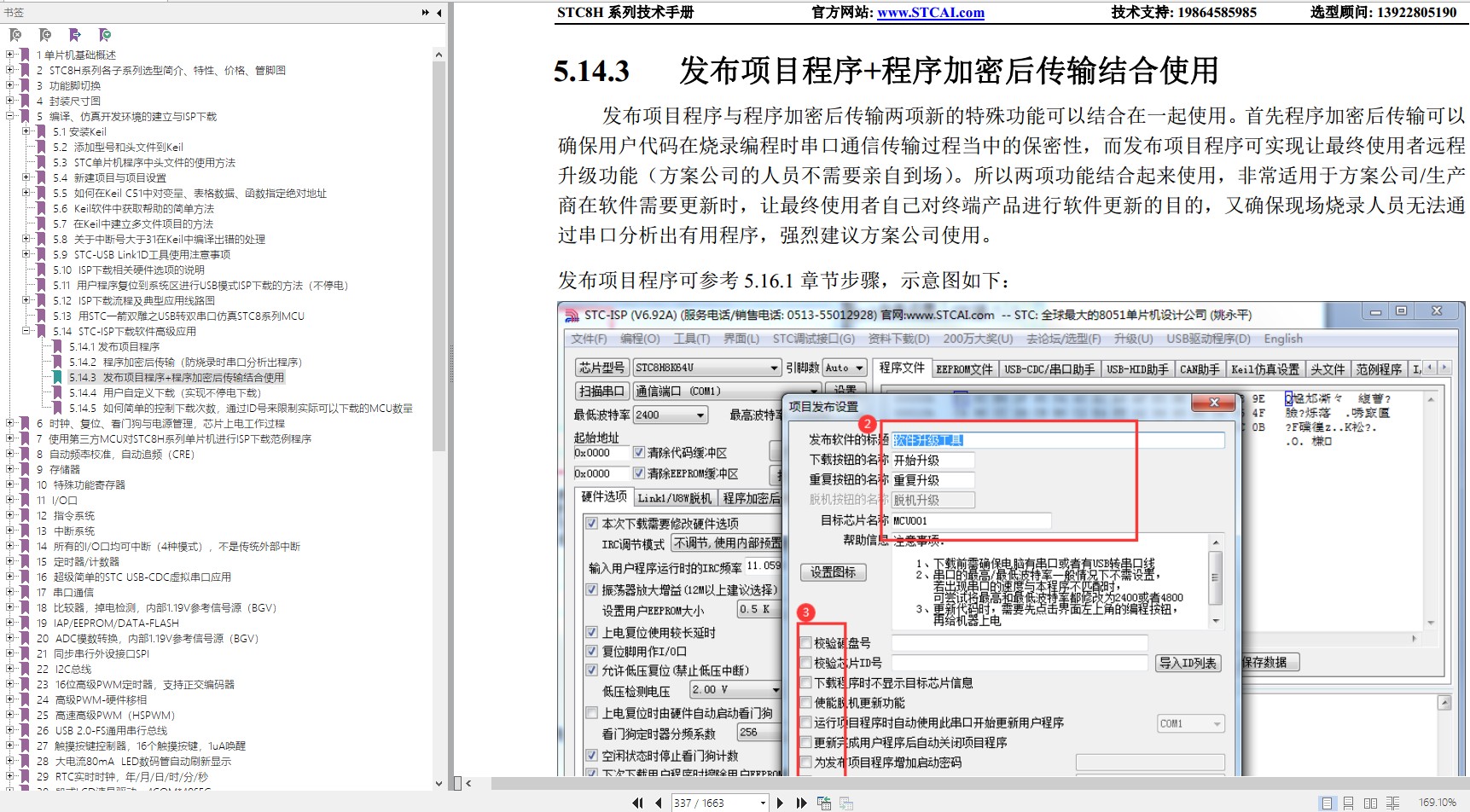Switch to two-page facing layout
Image resolution: width=1470 pixels, height=812 pixels.
tap(1371, 803)
